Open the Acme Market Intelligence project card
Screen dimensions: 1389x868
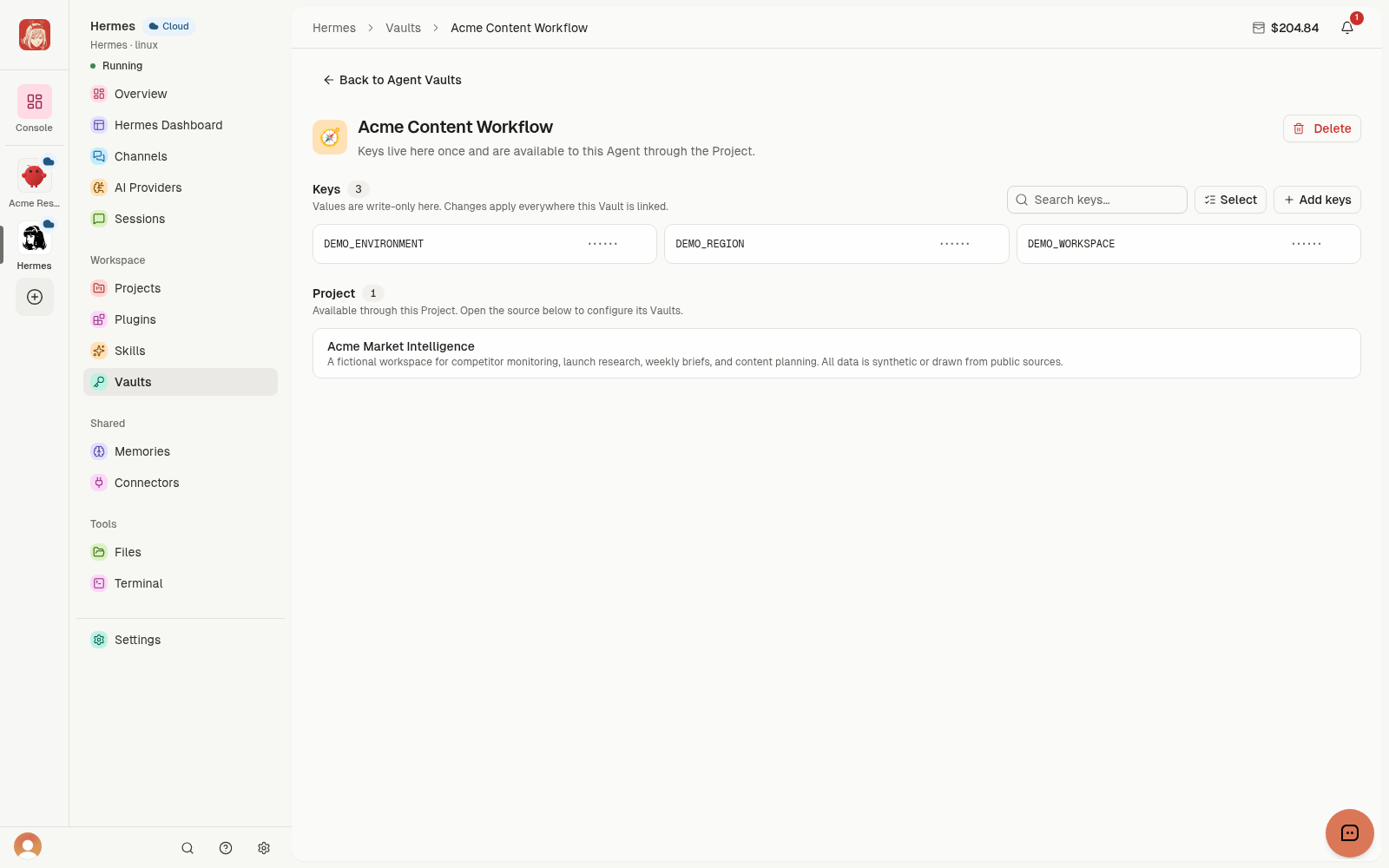(837, 353)
